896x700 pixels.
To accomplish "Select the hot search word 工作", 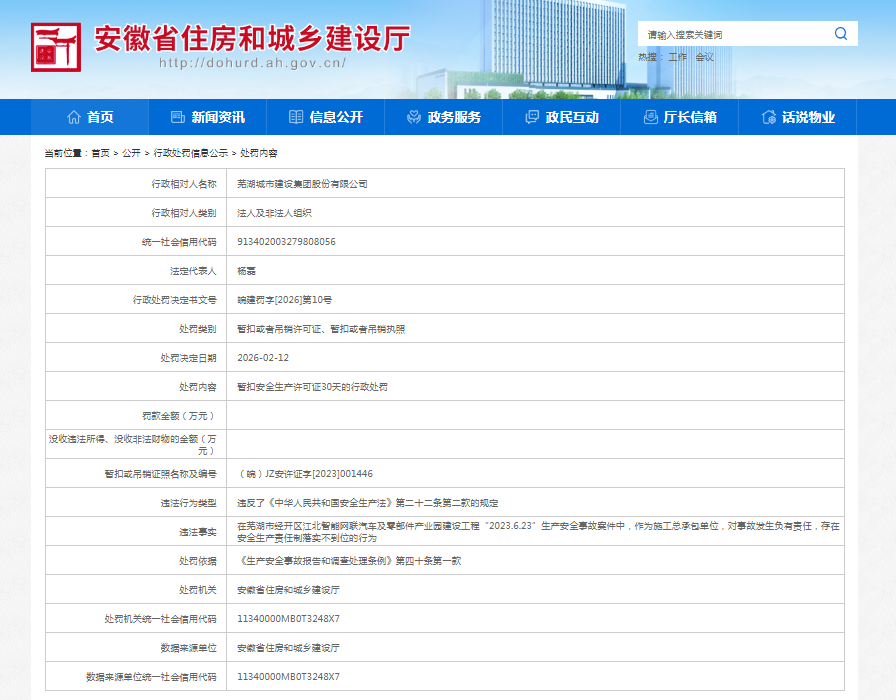I will (x=678, y=57).
